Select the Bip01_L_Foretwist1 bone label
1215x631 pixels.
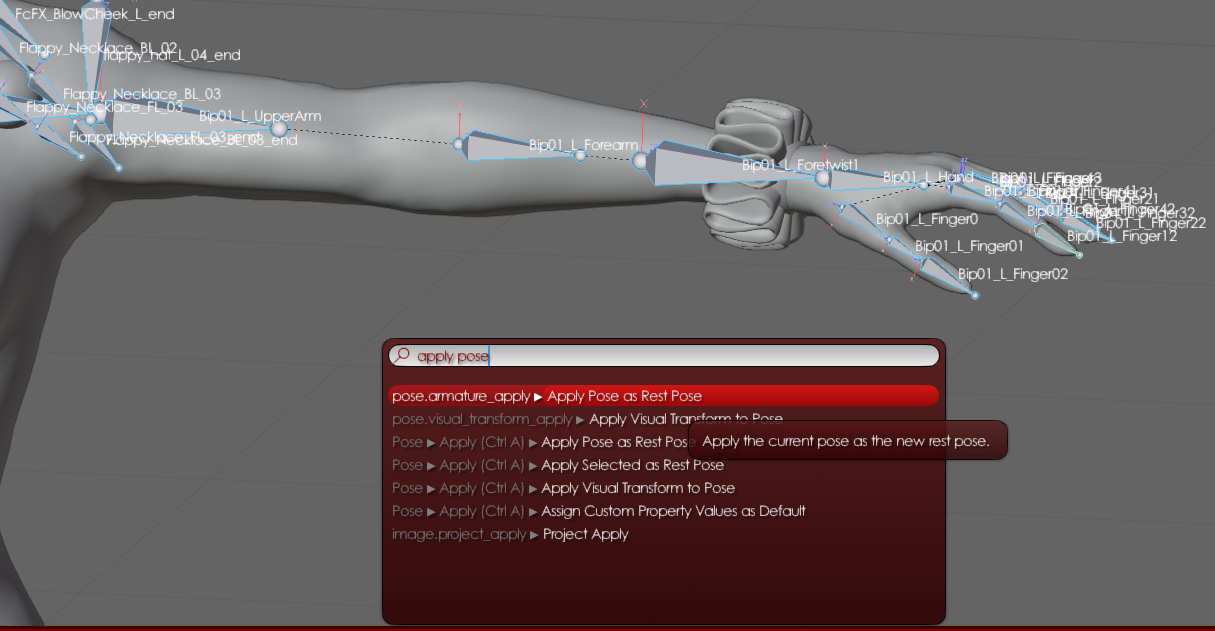pyautogui.click(x=800, y=164)
